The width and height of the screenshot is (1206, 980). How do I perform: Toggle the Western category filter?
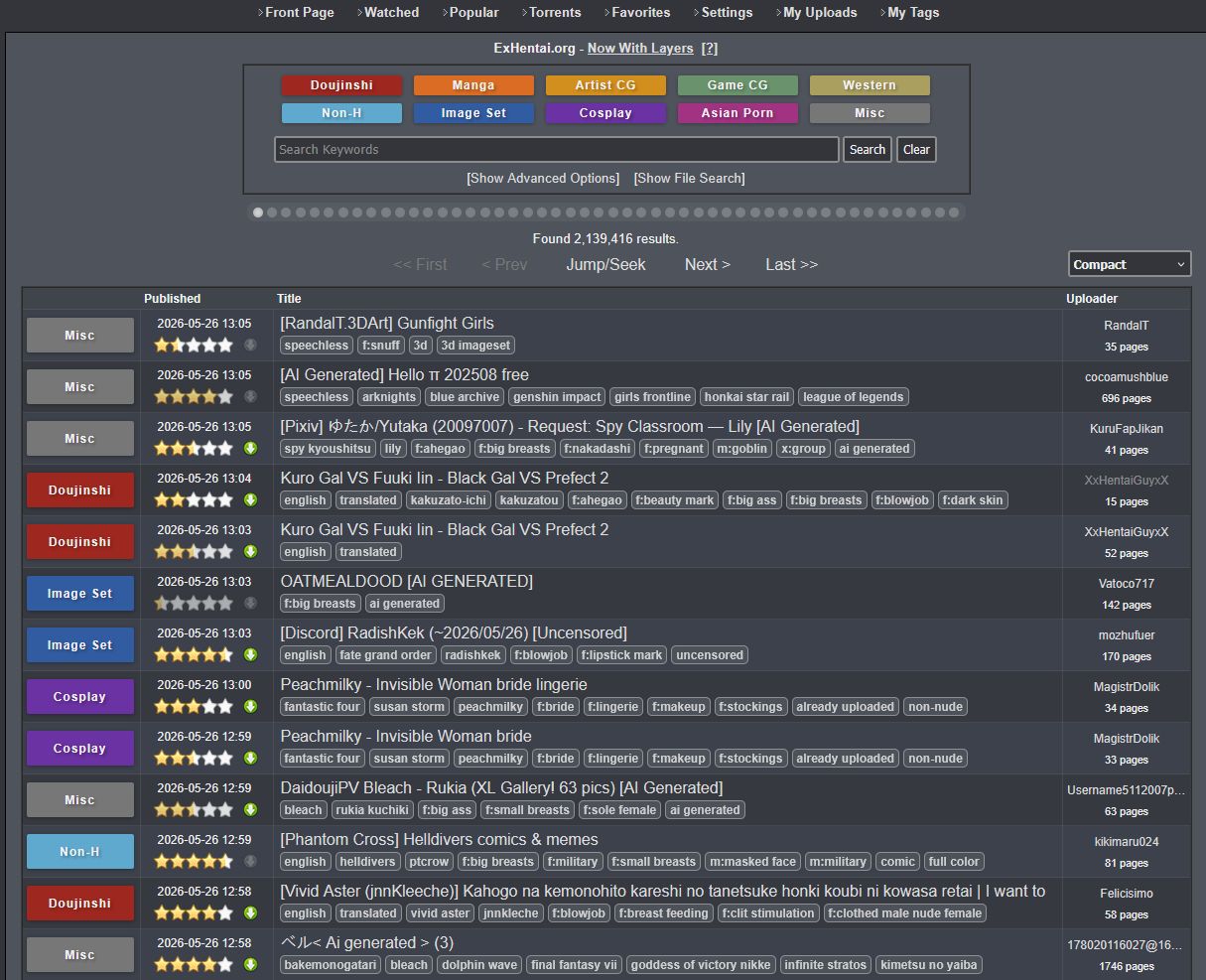pyautogui.click(x=870, y=85)
